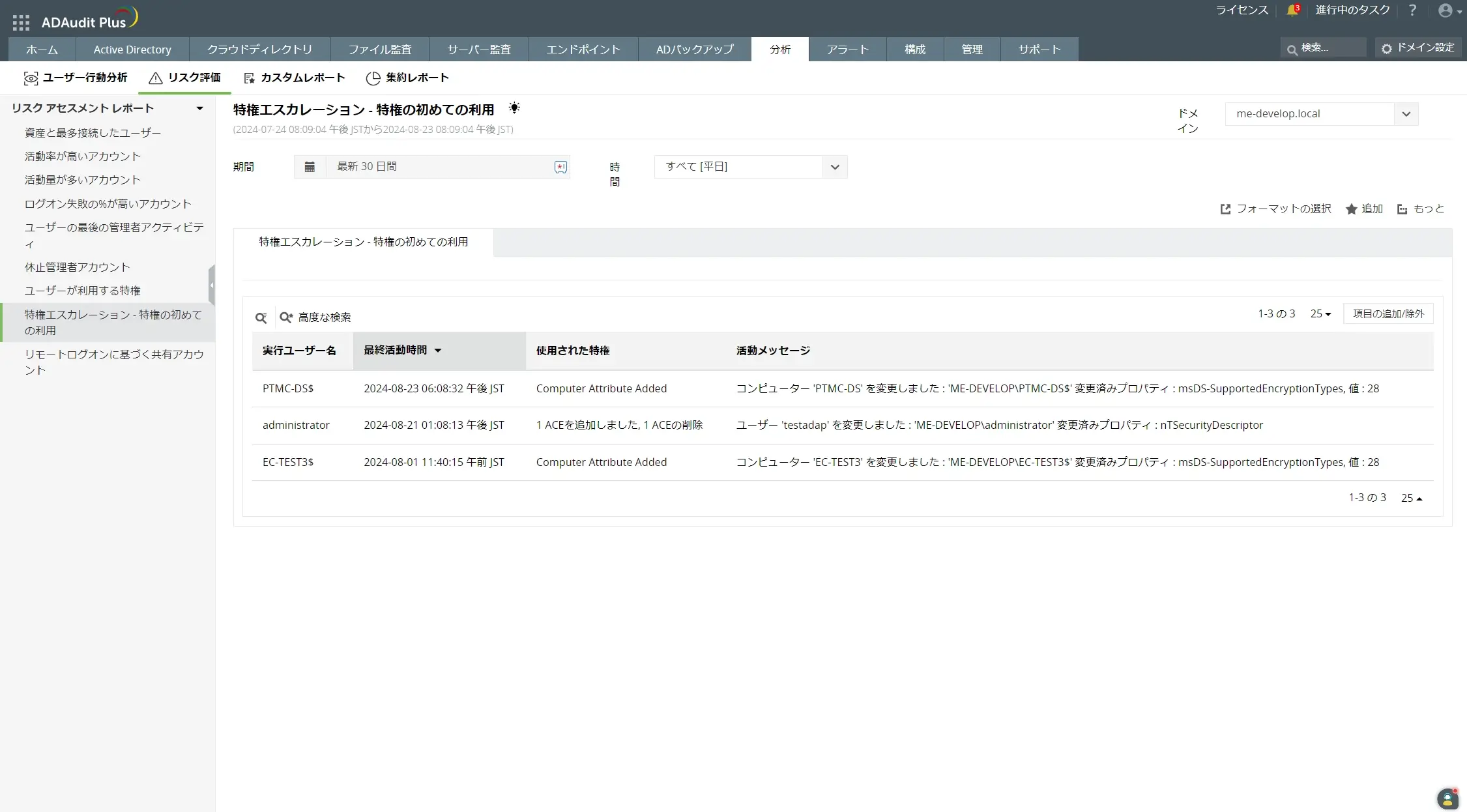Open the ファイル監査 tab
1467x812 pixels.
[380, 50]
